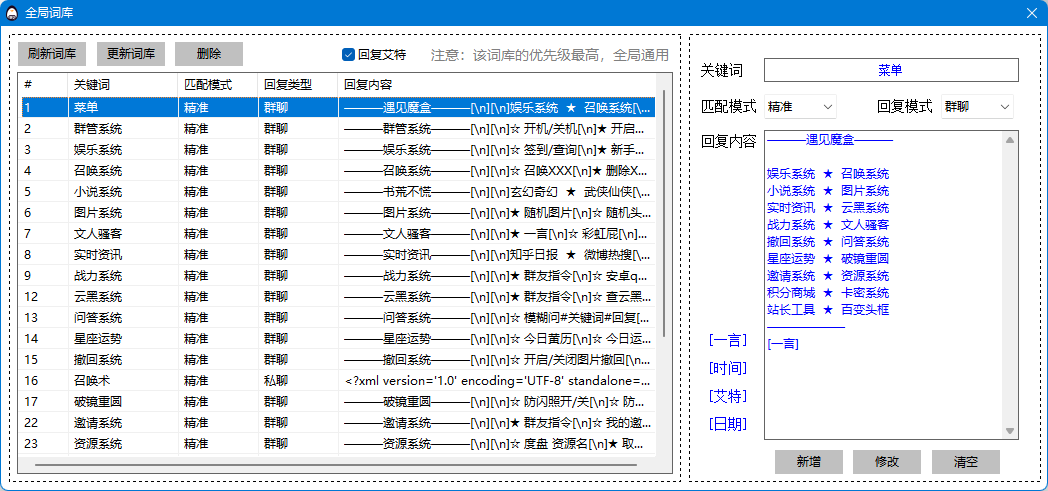Select the 娱乐系统 row

tap(337, 150)
